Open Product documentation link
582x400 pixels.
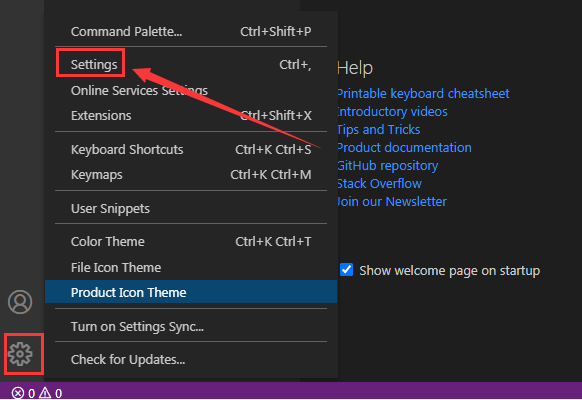coord(404,148)
